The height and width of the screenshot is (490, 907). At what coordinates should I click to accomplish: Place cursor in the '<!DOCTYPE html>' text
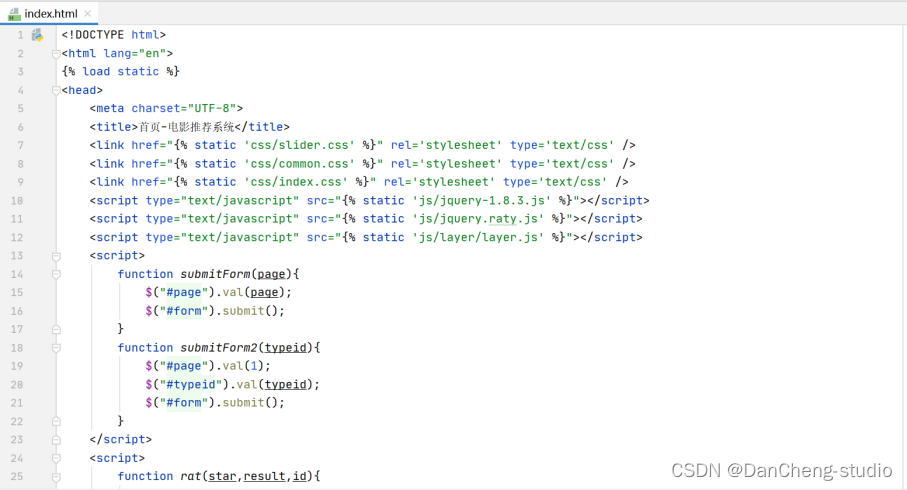[x=113, y=35]
